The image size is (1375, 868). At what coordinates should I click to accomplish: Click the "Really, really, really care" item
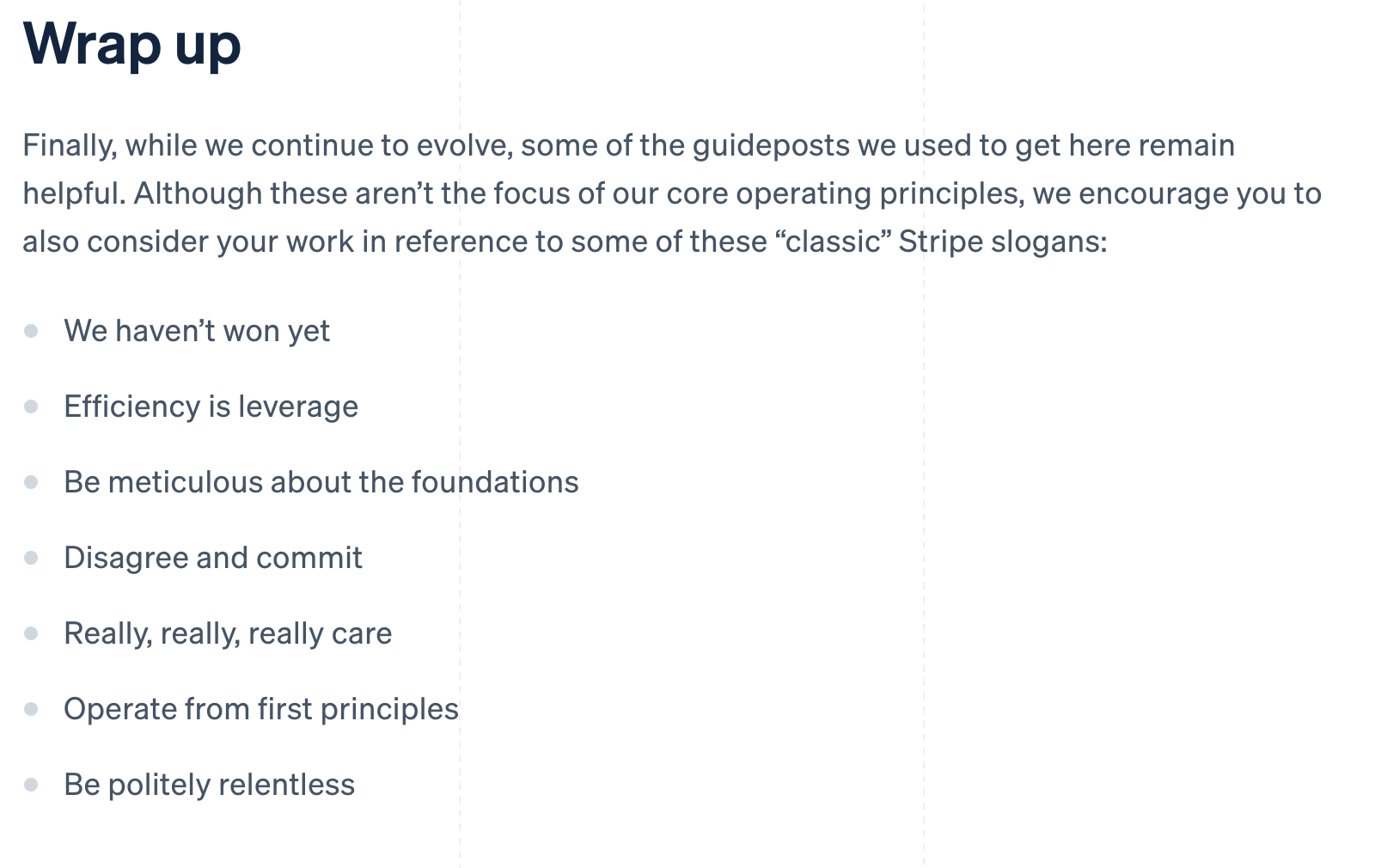[x=228, y=633]
